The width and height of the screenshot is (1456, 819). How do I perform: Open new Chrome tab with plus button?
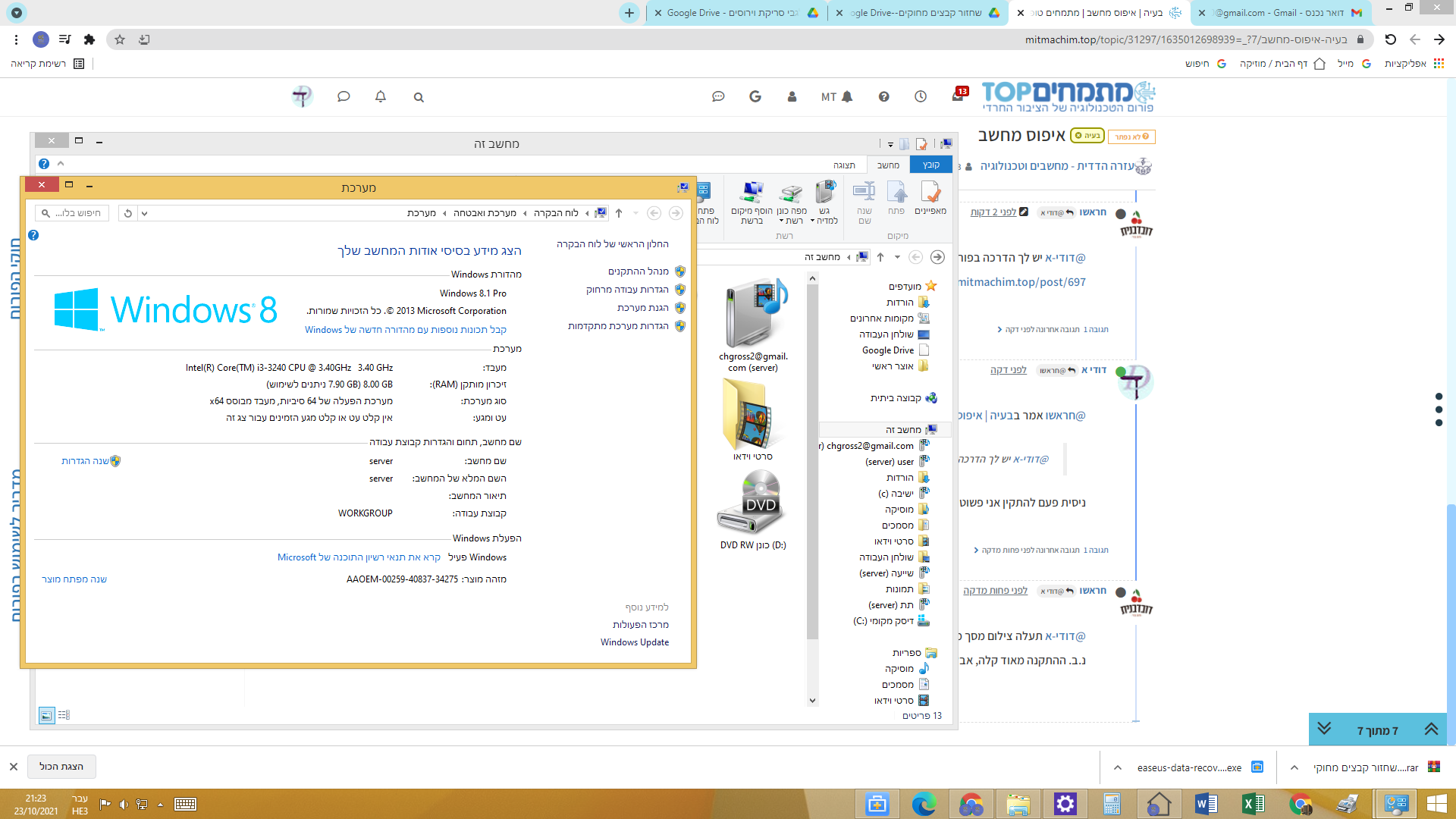point(629,13)
